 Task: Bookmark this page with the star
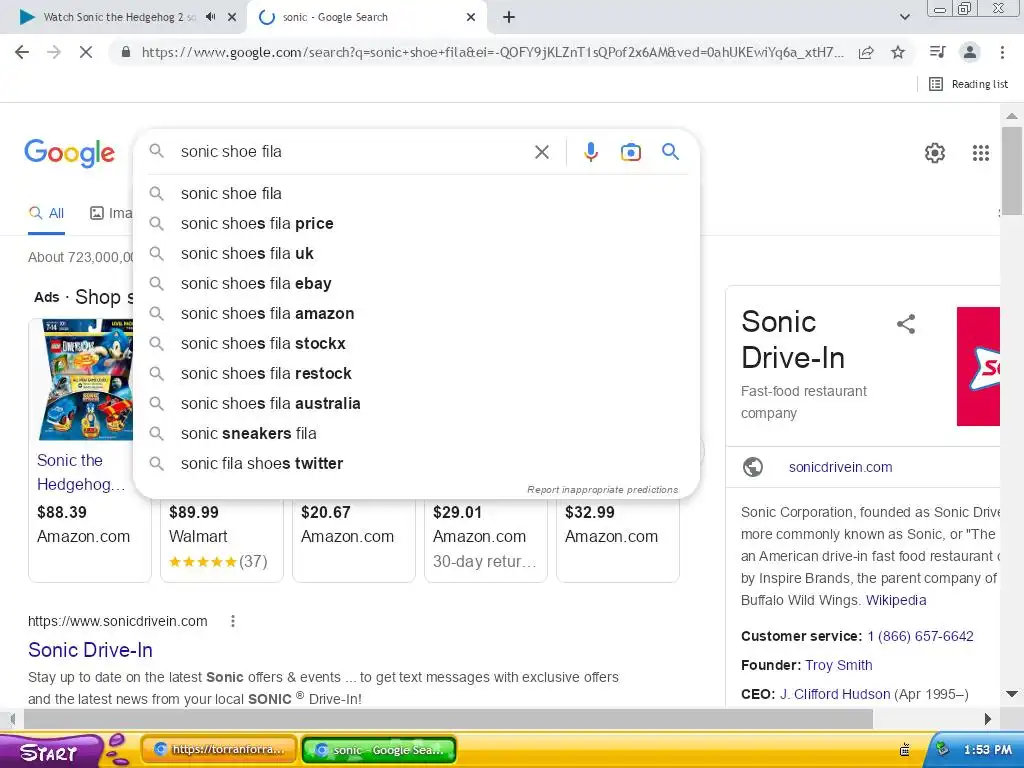coord(898,52)
